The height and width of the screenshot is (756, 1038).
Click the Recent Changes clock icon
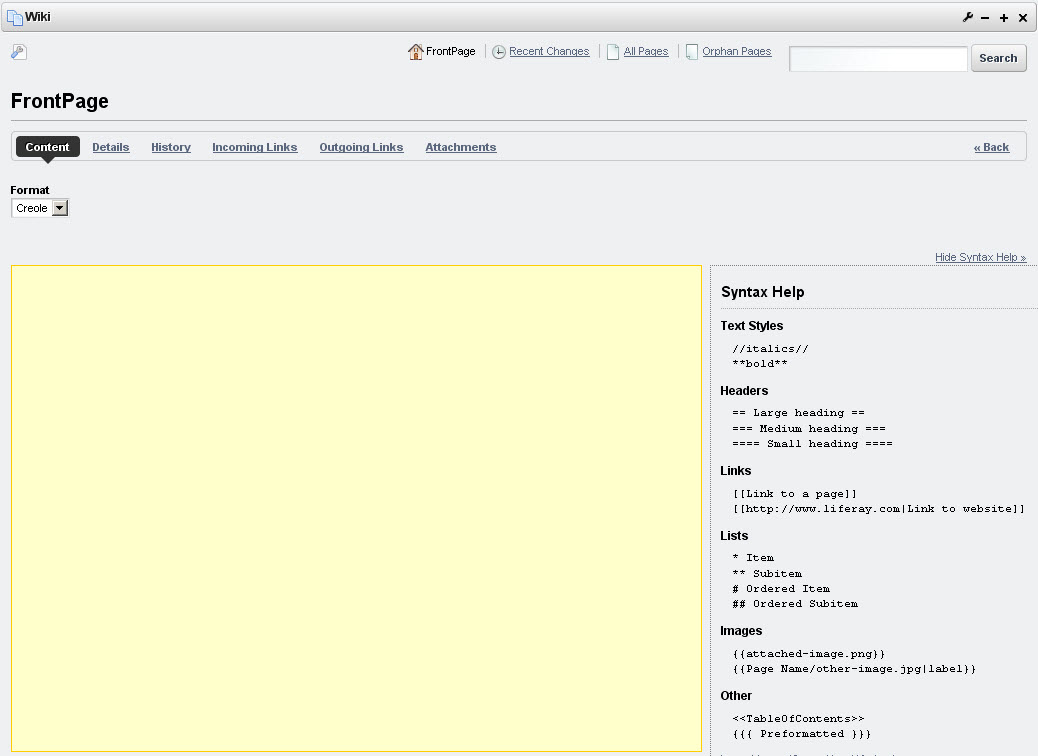click(x=498, y=52)
